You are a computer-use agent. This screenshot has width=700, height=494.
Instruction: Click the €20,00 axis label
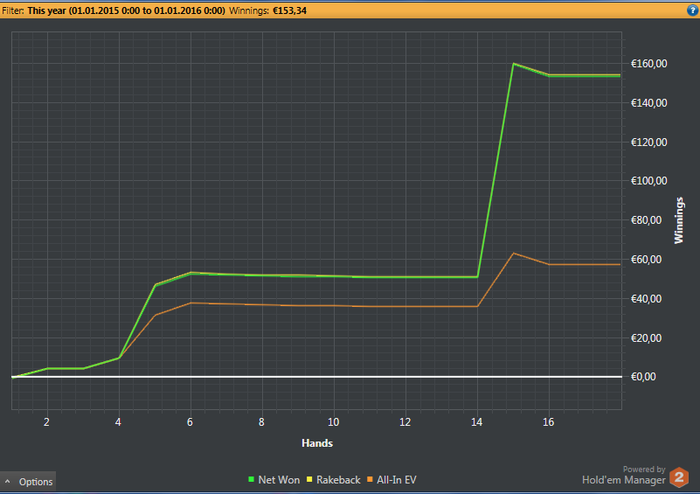pos(646,338)
